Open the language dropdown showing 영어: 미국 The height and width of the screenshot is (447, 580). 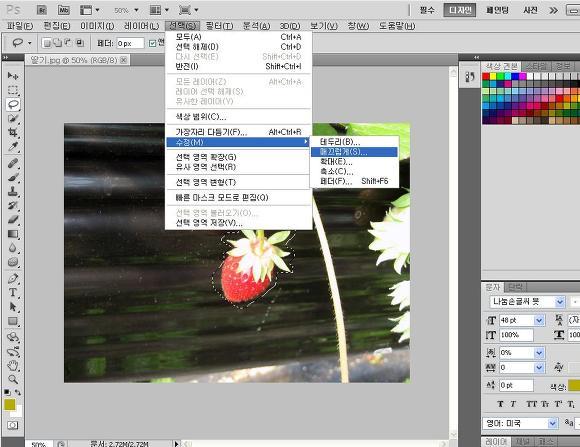tap(552, 423)
